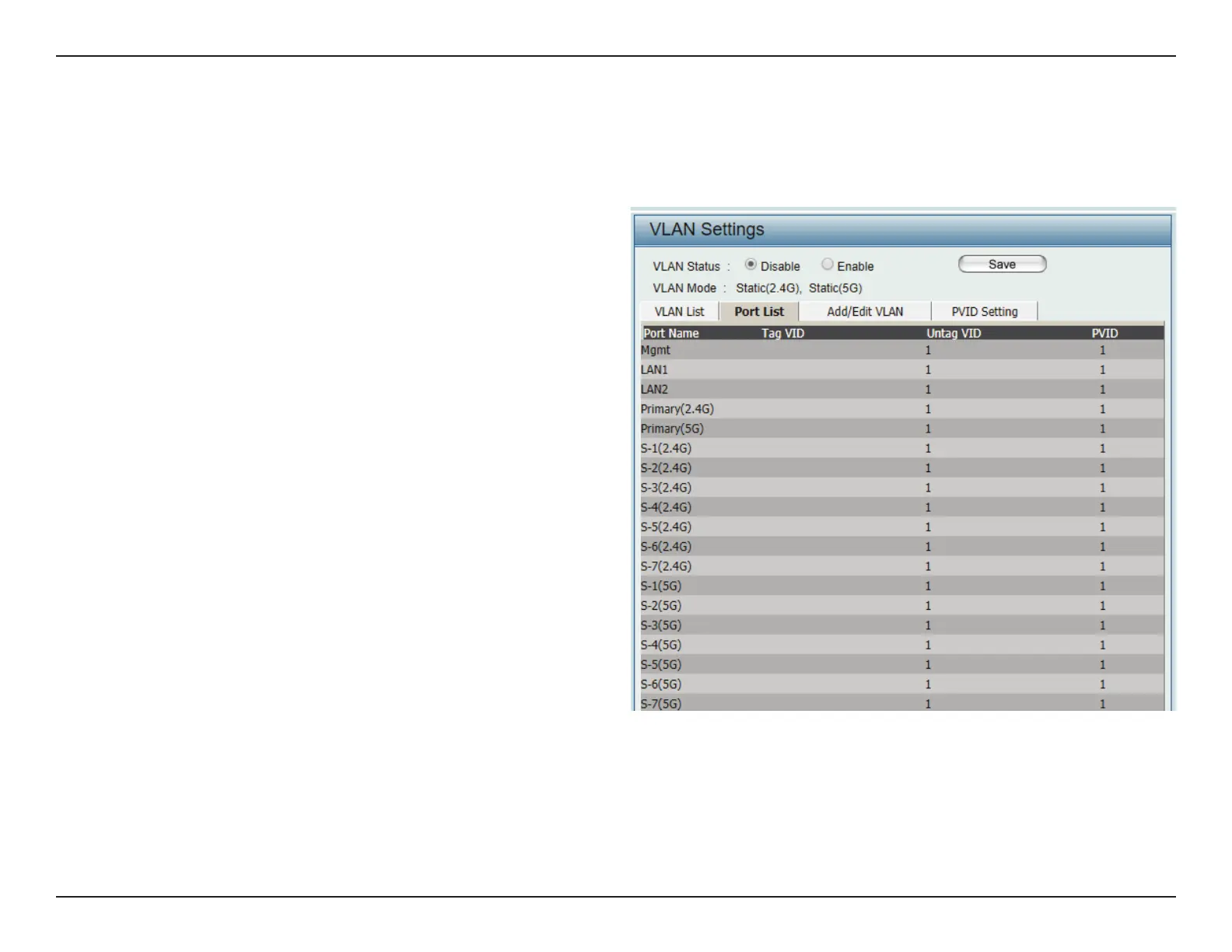Click the VLAN Mode Static(2.4G) text

click(x=768, y=288)
